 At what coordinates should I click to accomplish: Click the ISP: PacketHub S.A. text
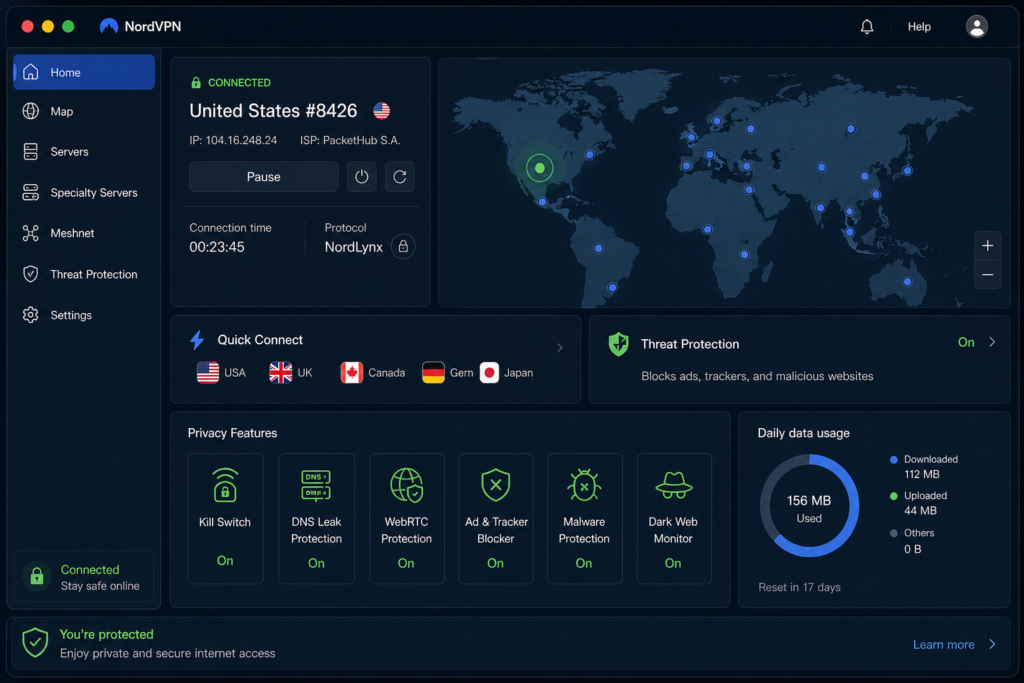[350, 140]
